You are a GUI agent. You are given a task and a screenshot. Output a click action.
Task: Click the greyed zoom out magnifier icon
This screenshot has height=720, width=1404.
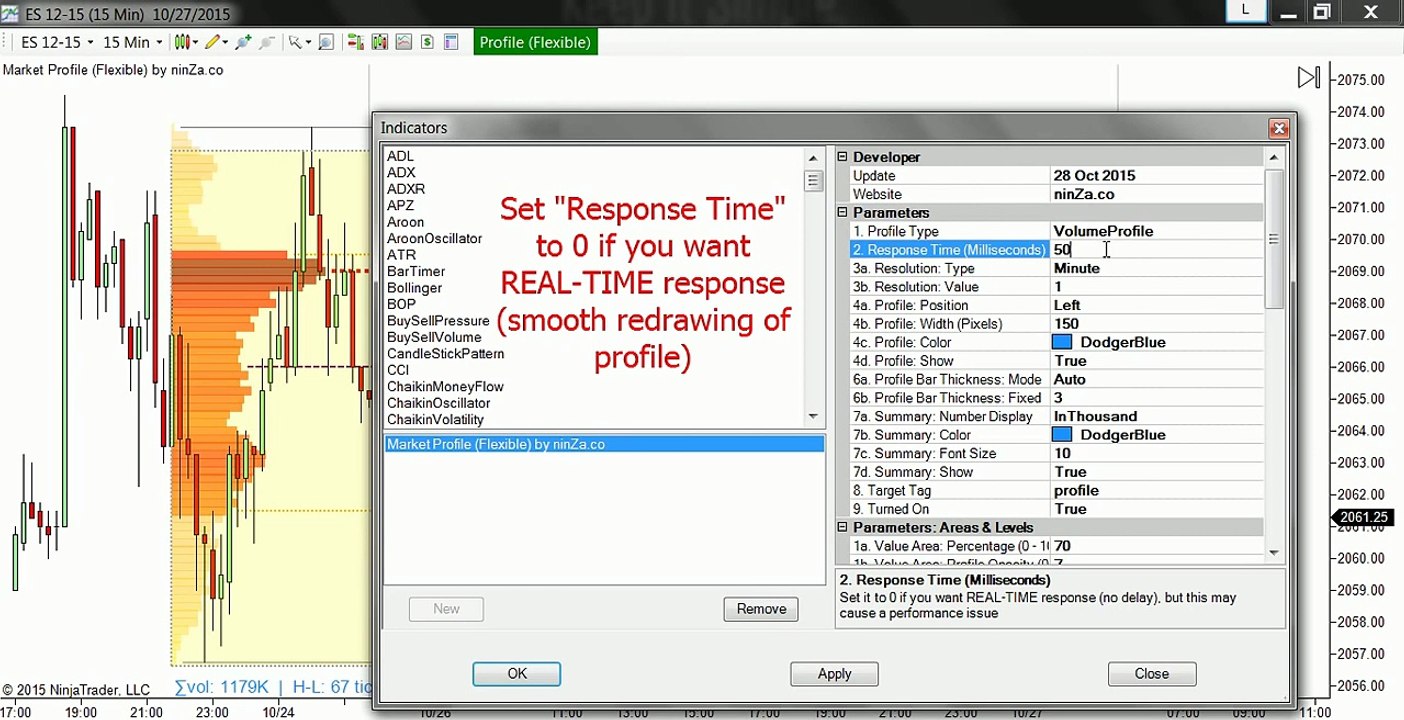point(268,42)
